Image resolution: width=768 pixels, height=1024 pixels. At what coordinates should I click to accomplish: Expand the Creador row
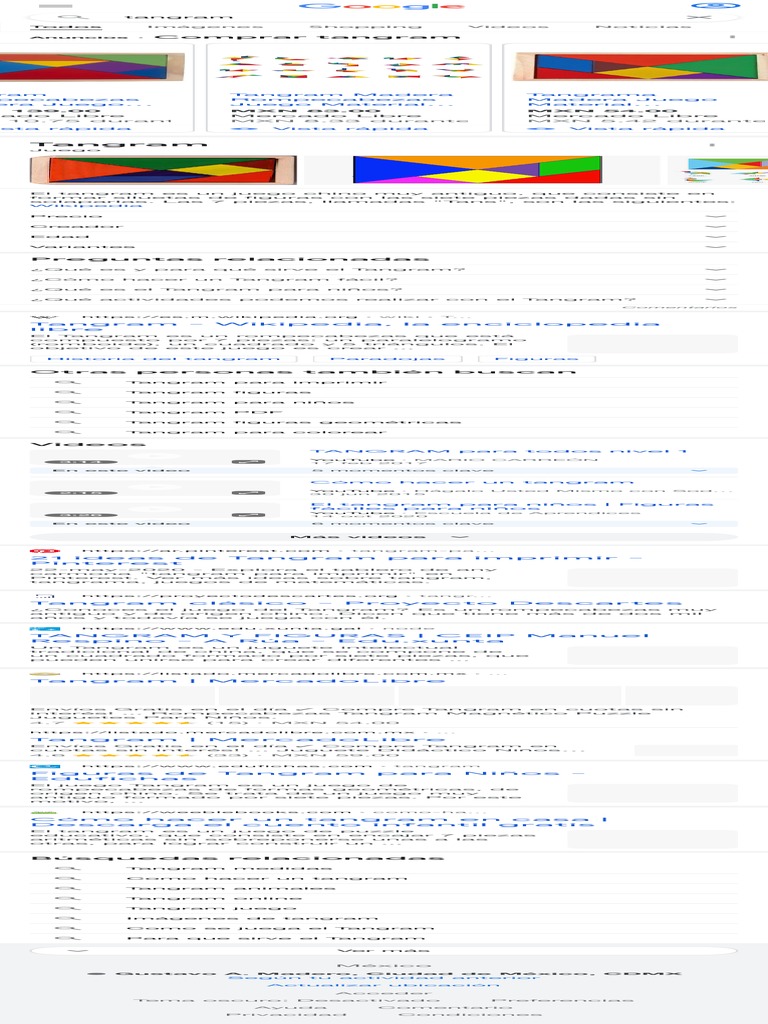pos(384,227)
